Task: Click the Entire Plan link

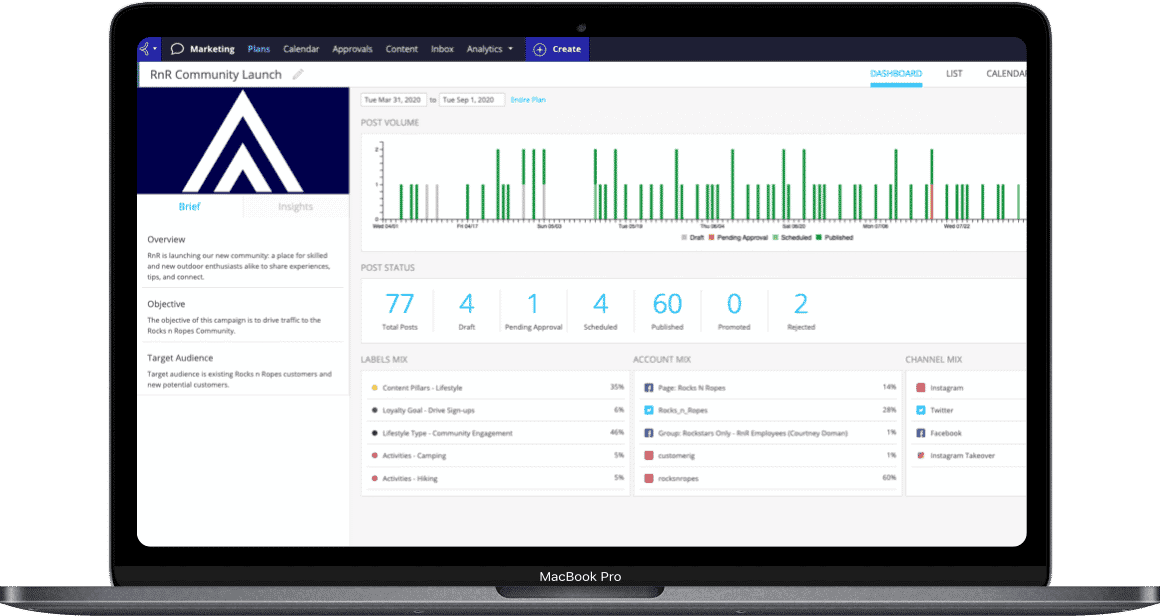Action: pyautogui.click(x=528, y=100)
